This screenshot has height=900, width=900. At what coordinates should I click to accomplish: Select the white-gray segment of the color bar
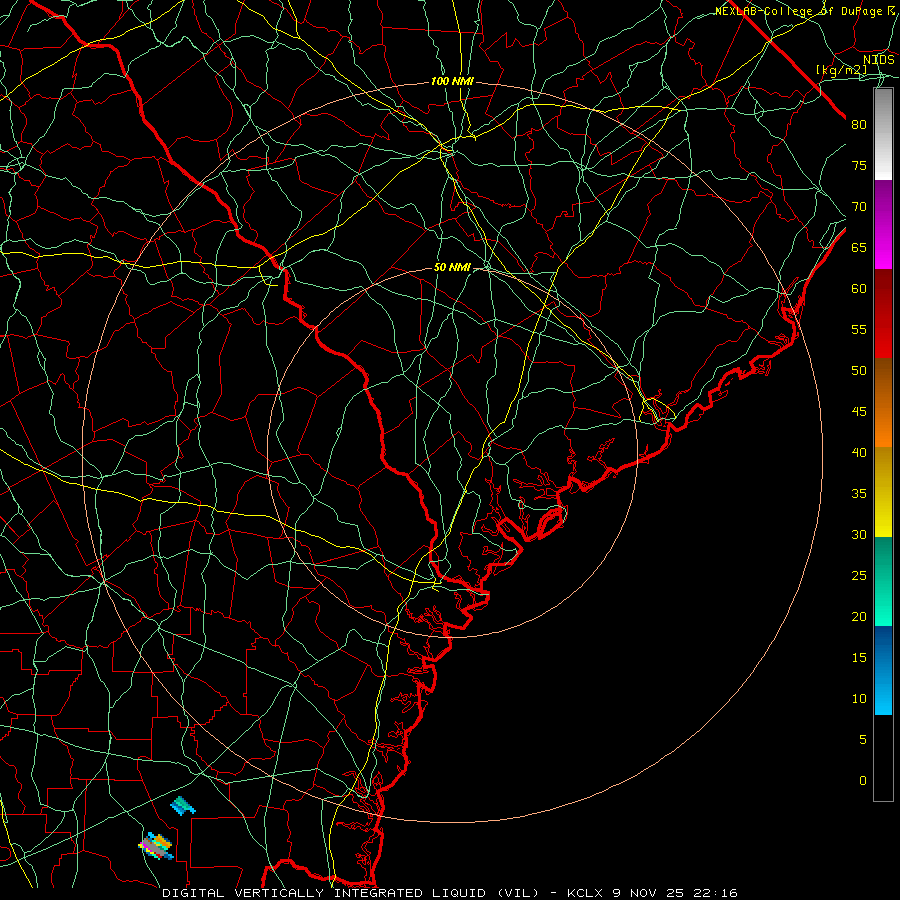[883, 134]
